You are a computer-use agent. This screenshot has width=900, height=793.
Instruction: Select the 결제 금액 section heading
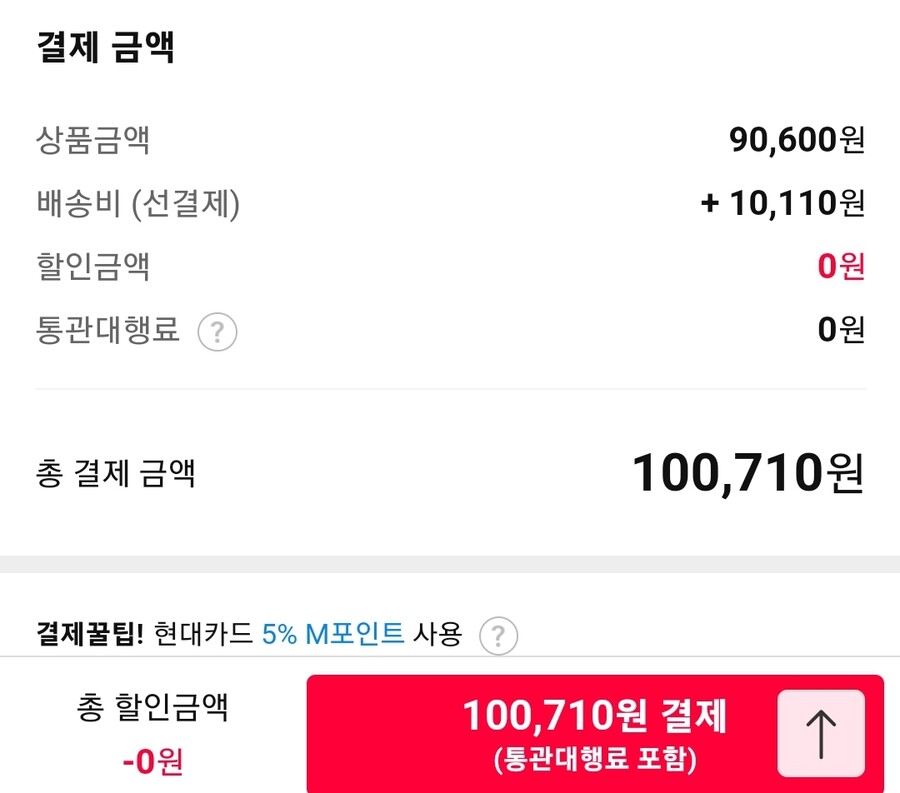point(106,48)
